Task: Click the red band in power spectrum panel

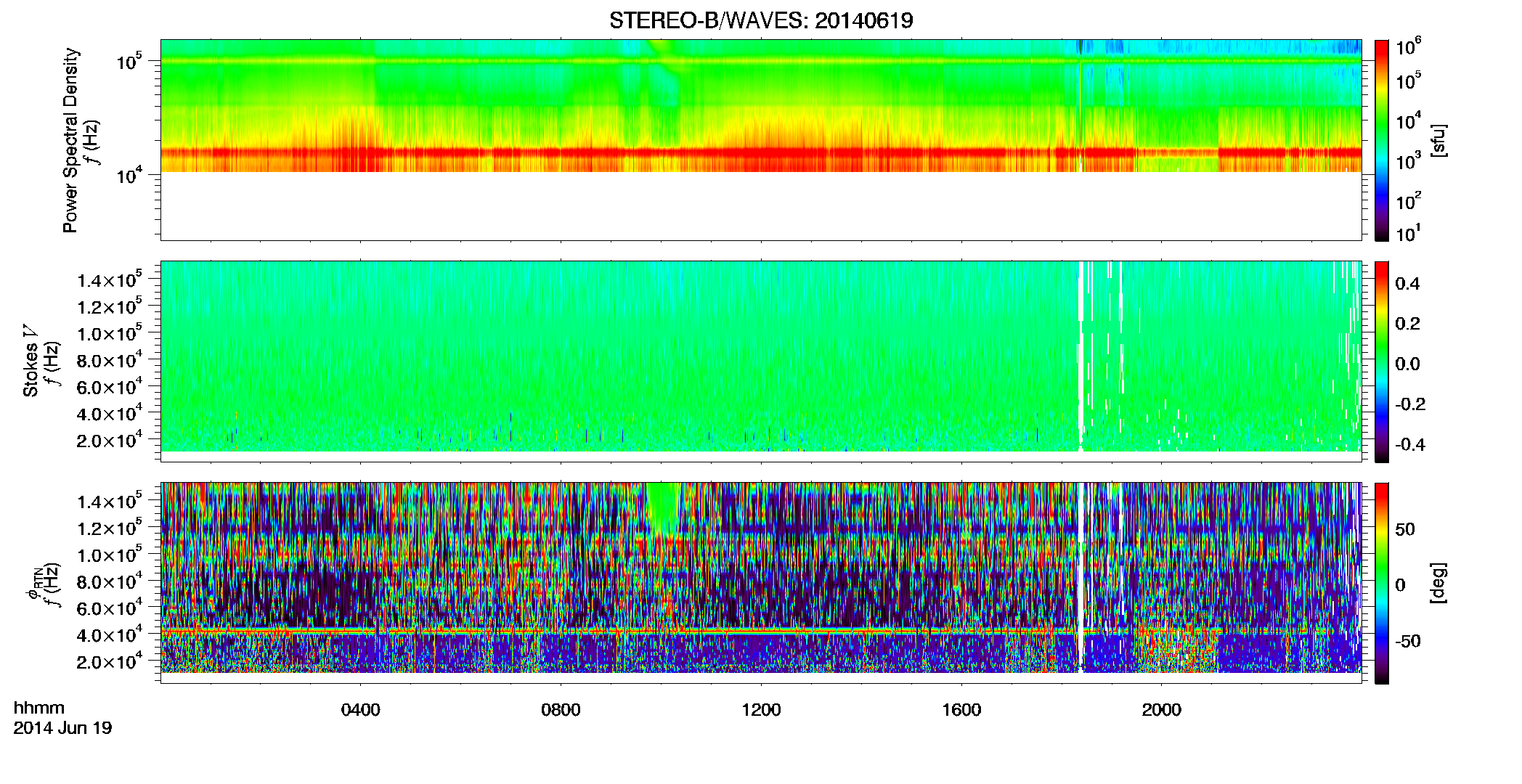Action: pos(760,152)
